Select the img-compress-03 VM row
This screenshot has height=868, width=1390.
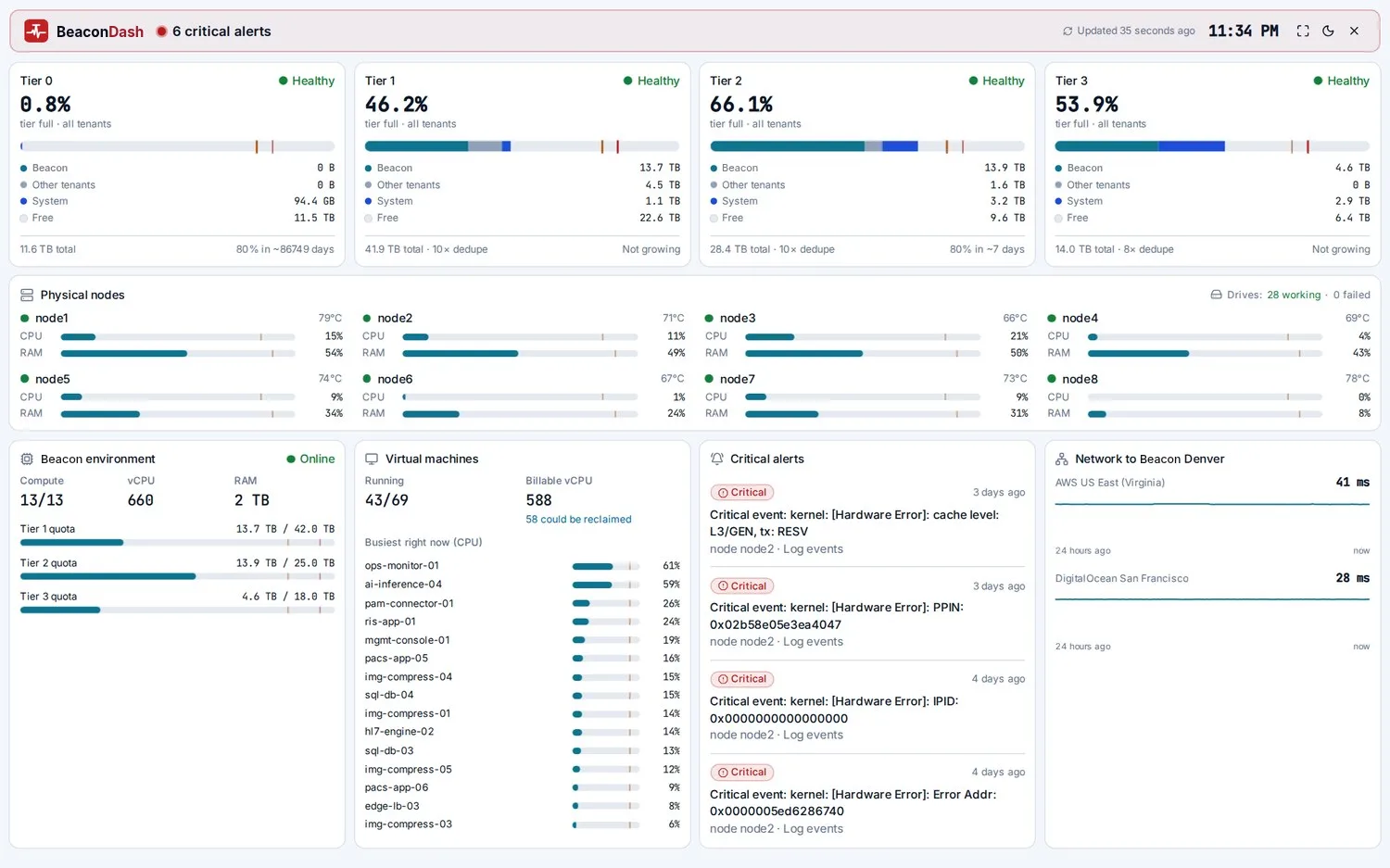522,824
